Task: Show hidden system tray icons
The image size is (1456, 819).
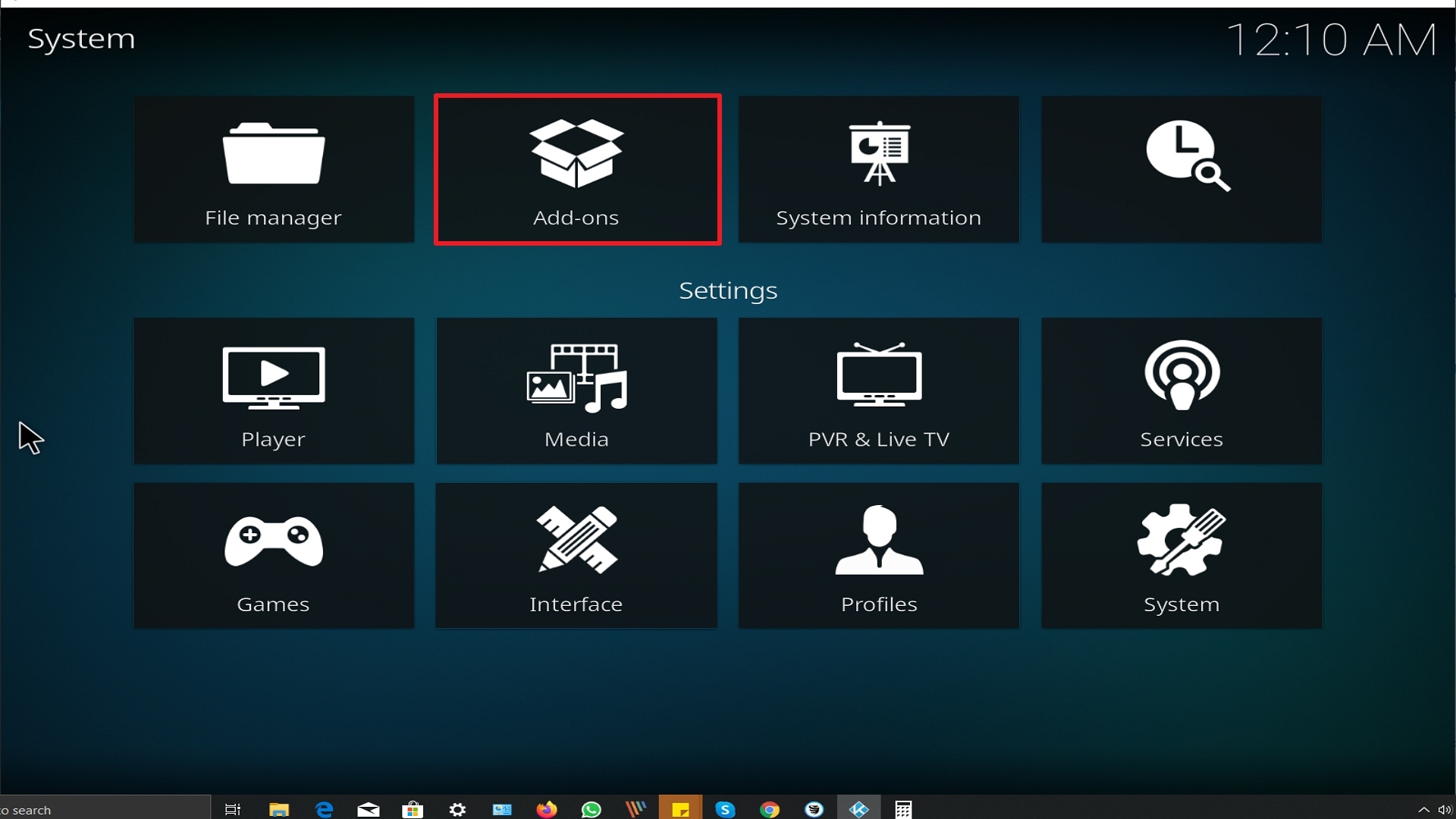Action: tap(1423, 810)
